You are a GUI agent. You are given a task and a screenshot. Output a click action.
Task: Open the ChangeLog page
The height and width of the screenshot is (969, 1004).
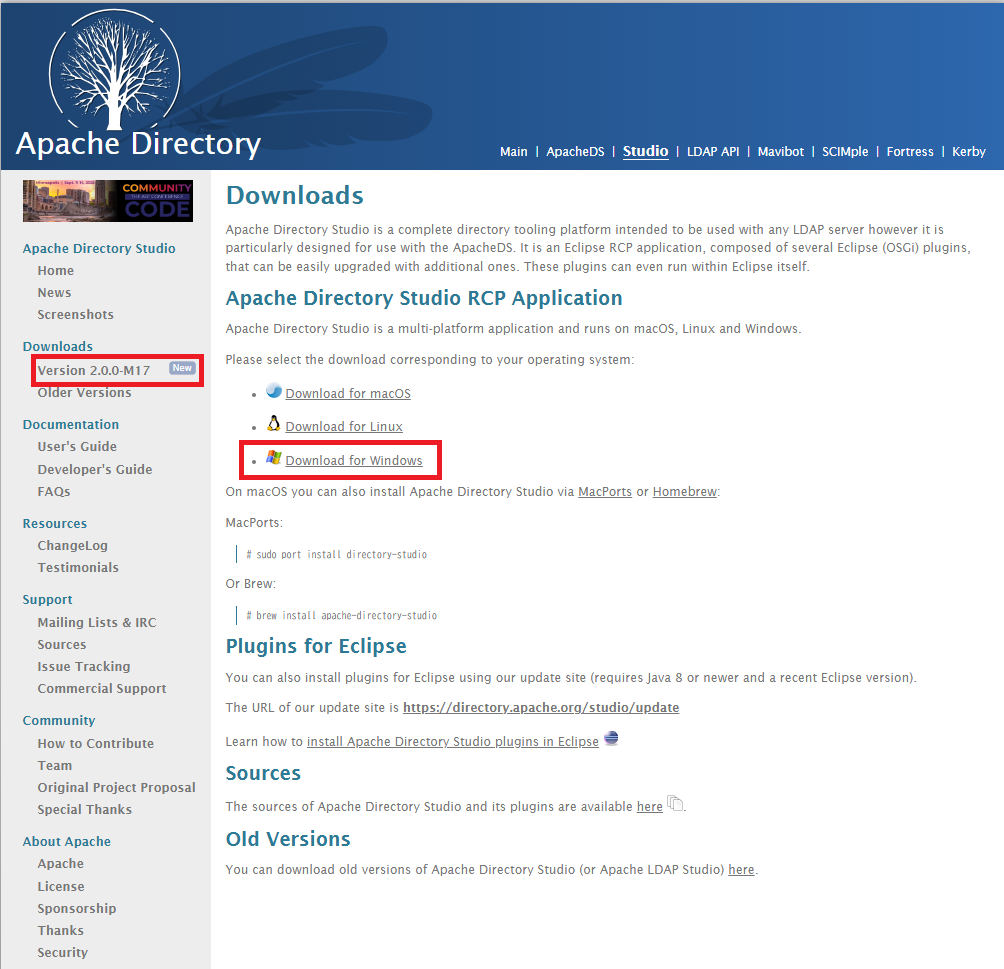point(72,546)
